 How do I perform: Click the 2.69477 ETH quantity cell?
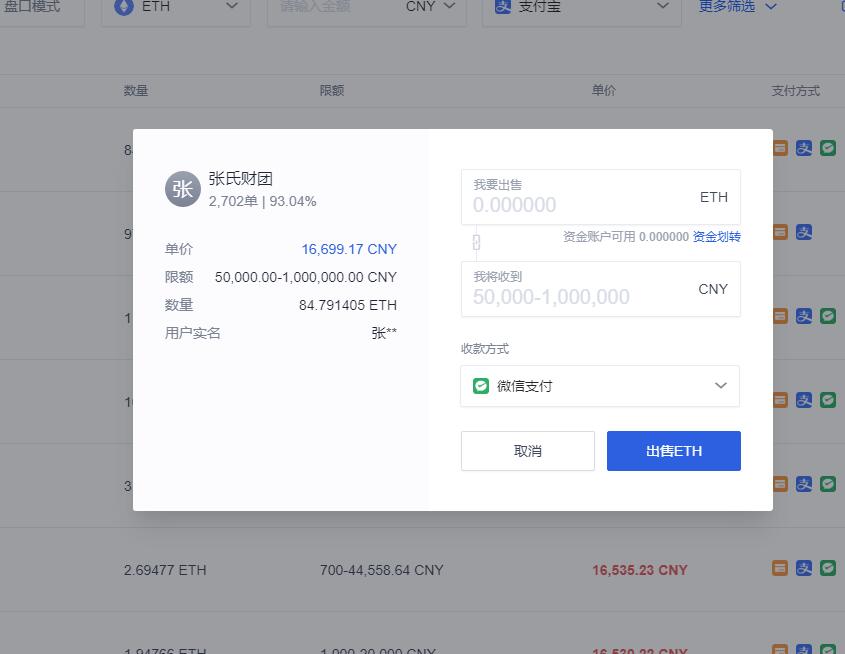[165, 570]
